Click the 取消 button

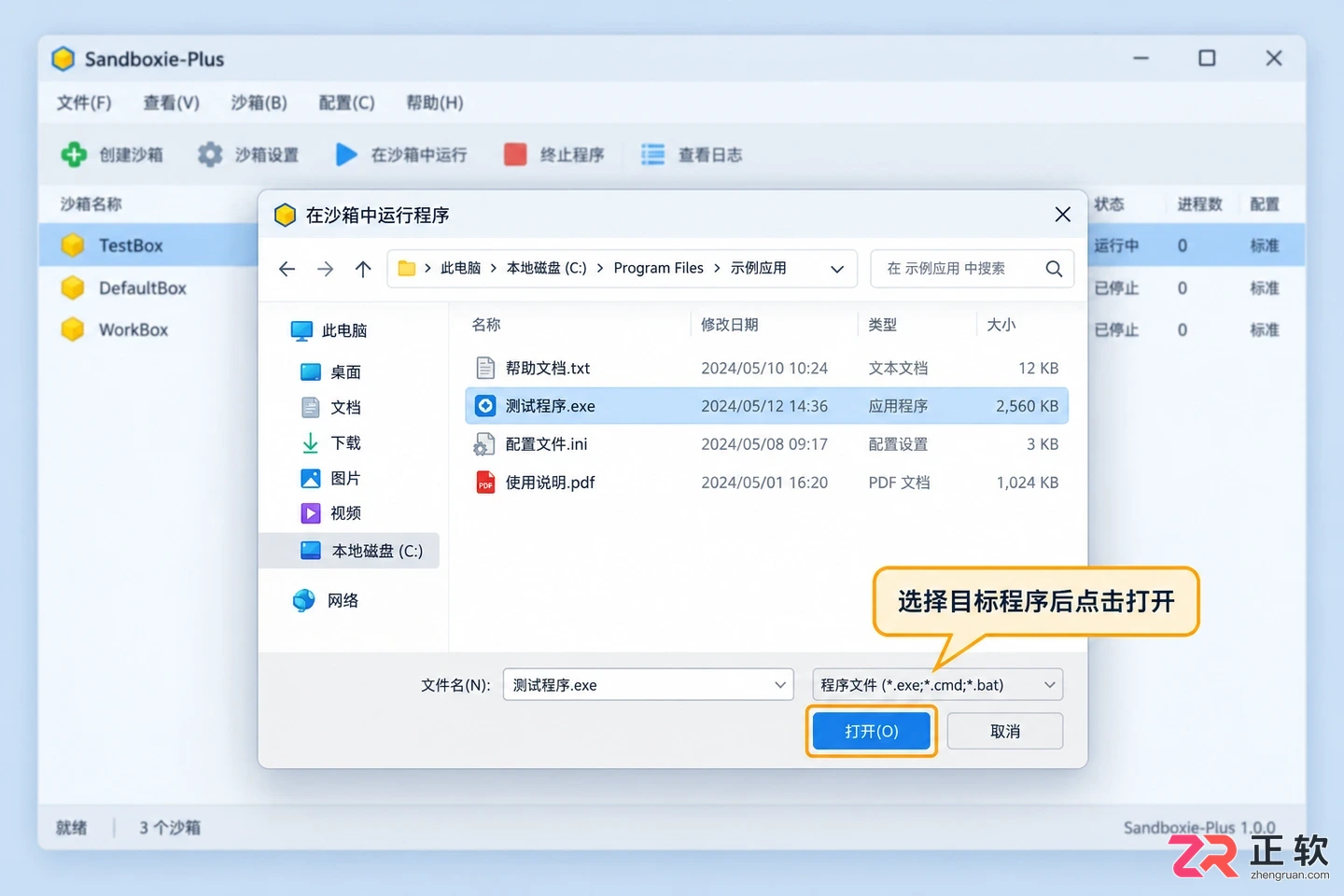point(1005,731)
